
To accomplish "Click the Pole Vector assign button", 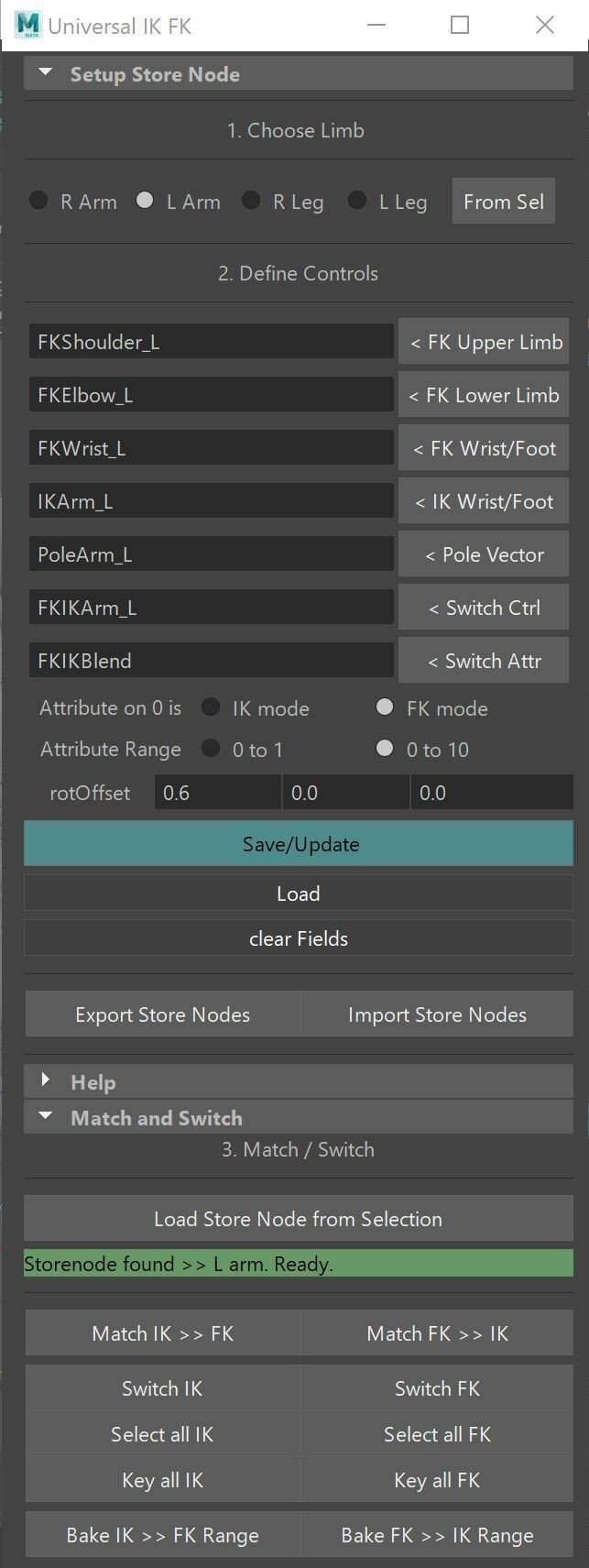I will tap(484, 554).
